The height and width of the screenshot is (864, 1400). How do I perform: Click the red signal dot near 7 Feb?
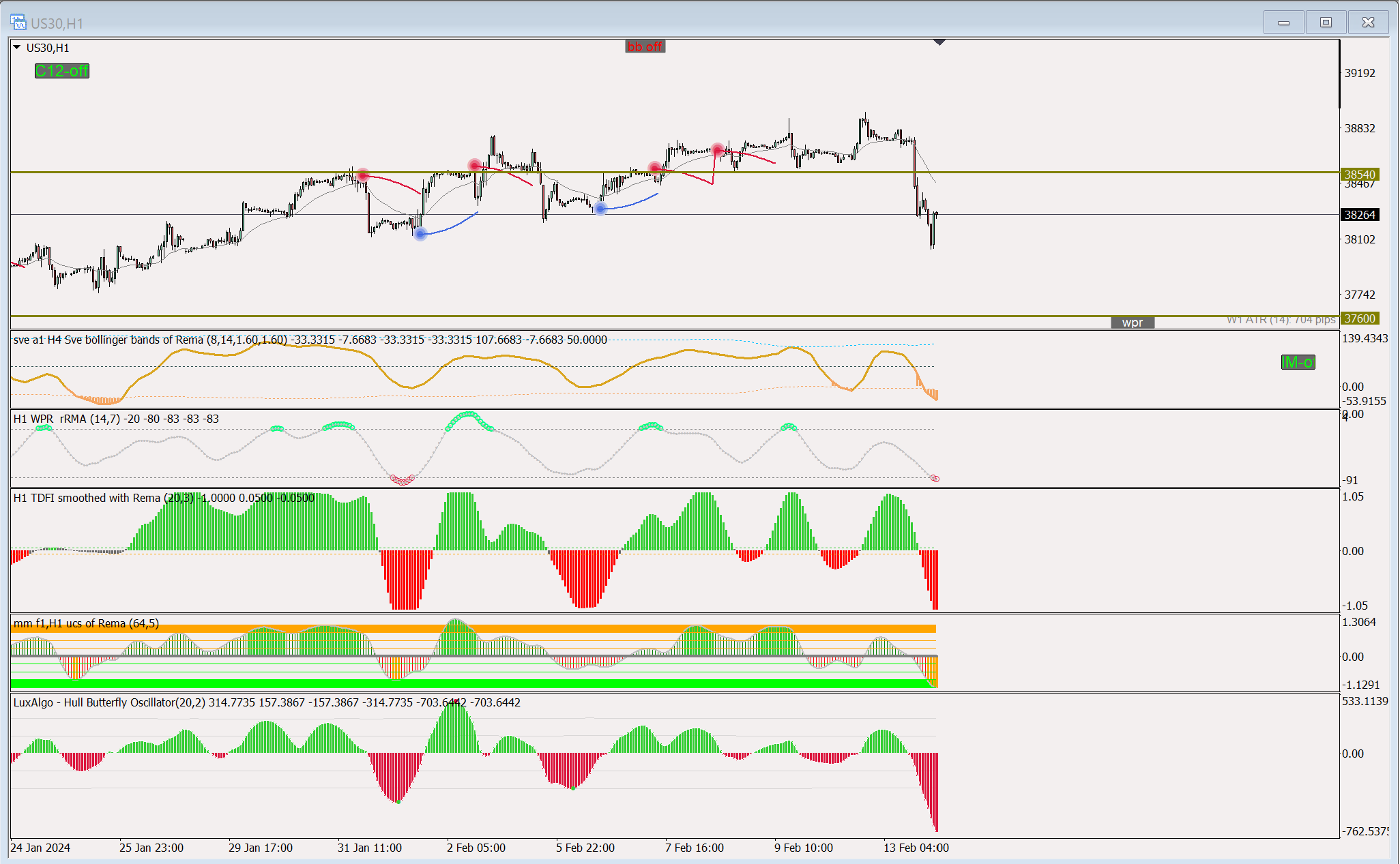[x=718, y=149]
